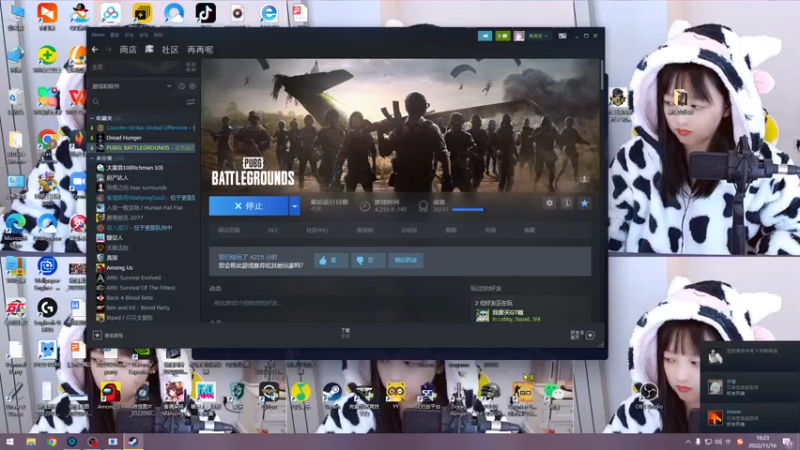This screenshot has height=450, width=800.
Task: Open PUBG game info icon
Action: point(567,203)
